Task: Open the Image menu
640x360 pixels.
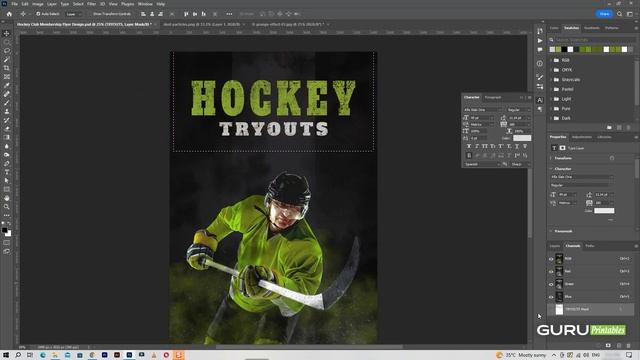Action: pyautogui.click(x=38, y=4)
